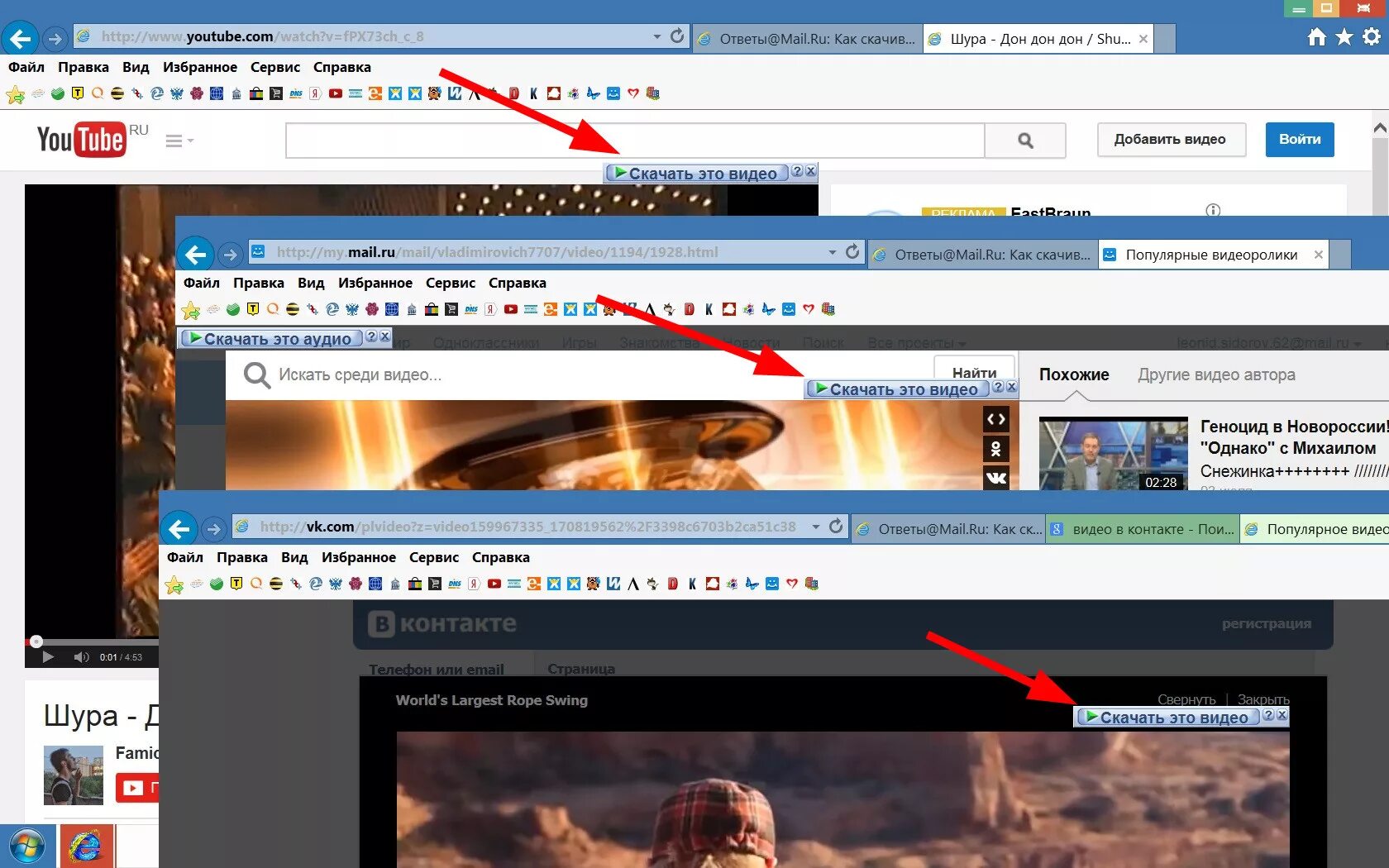The image size is (1389, 868).
Task: Click the Закрыть link on VK video
Action: tap(1263, 699)
